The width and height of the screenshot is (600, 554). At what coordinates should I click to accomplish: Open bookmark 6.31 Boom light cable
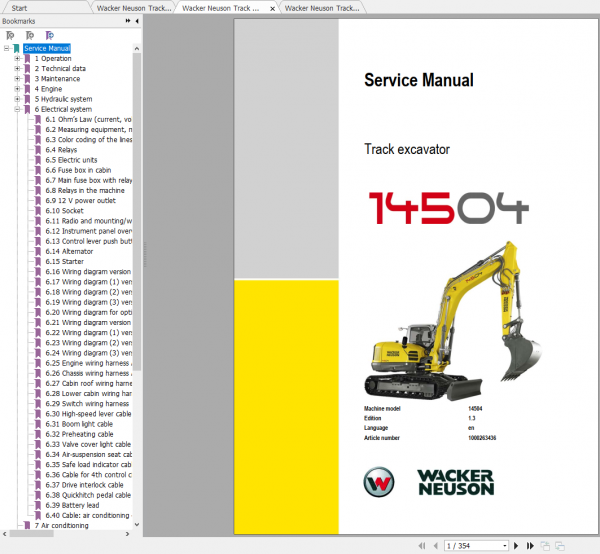(x=79, y=424)
